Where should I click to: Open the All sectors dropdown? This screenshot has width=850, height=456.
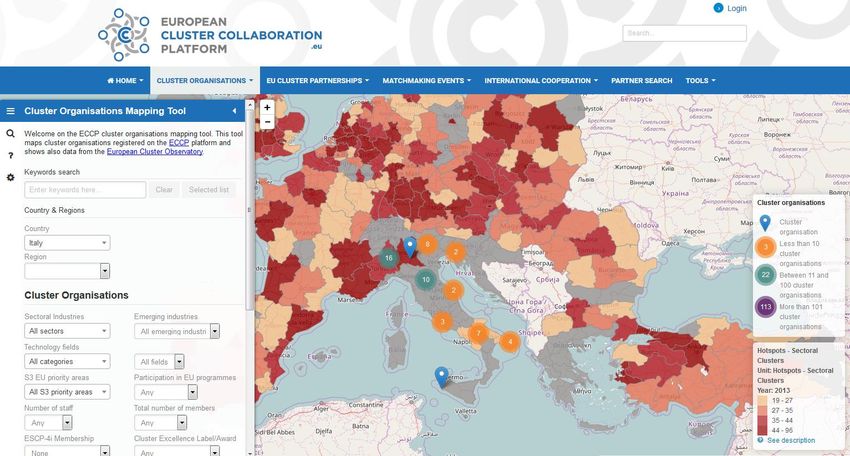pos(67,331)
